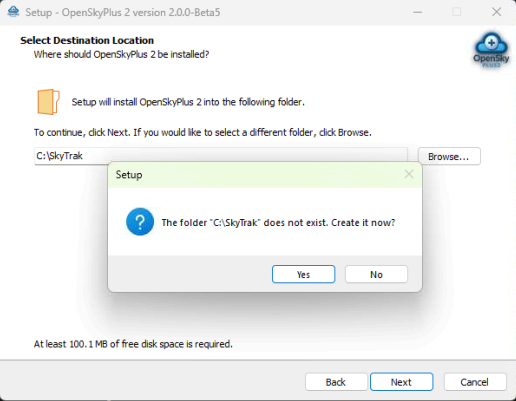516x401 pixels.
Task: Minimize the Setup installer window
Action: [x=418, y=12]
